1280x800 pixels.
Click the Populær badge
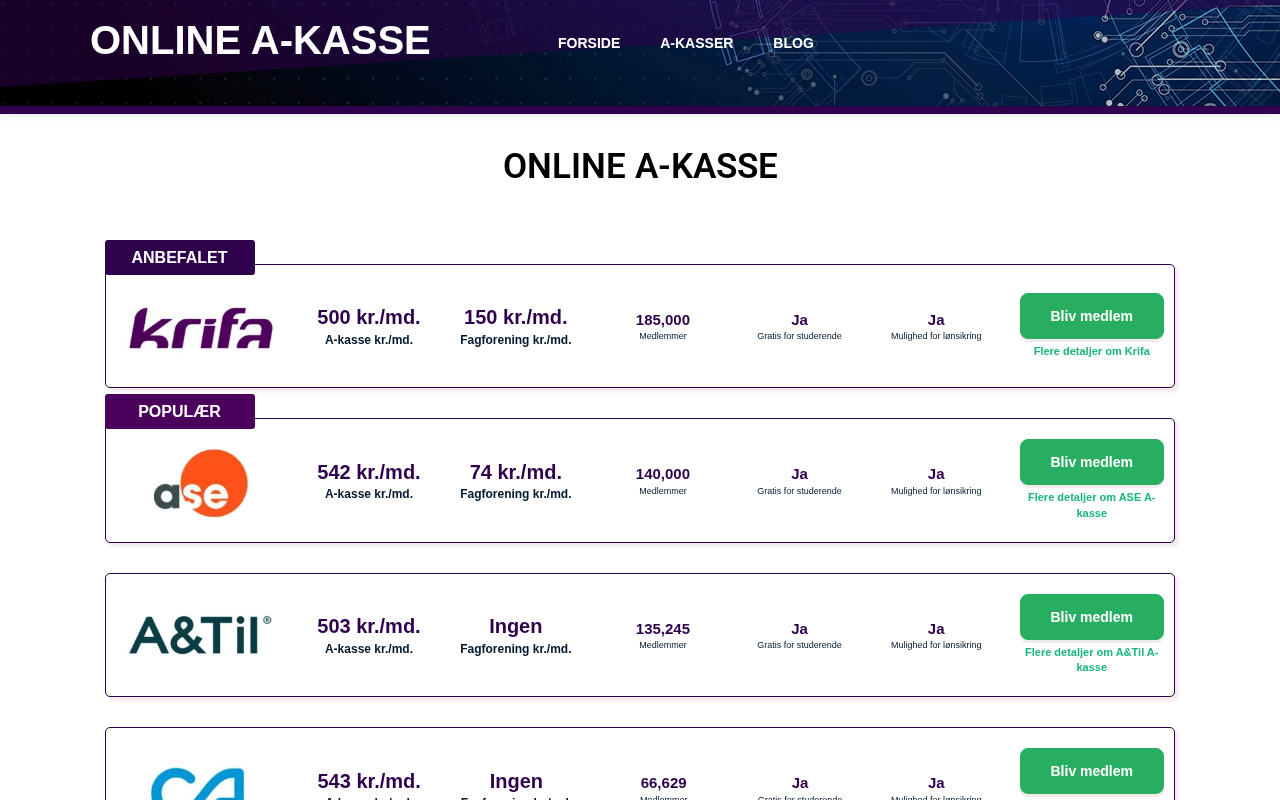tap(180, 411)
